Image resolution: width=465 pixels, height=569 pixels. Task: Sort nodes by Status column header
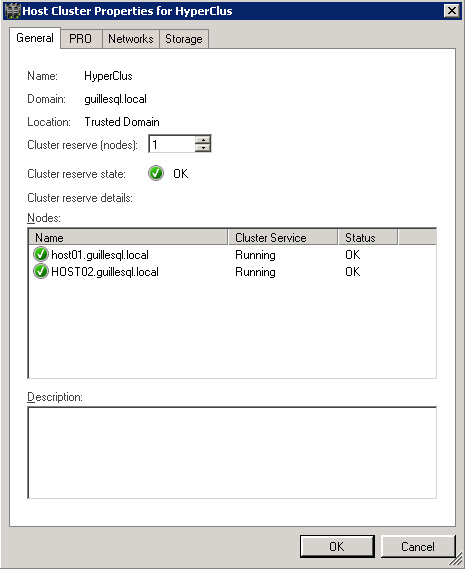368,238
